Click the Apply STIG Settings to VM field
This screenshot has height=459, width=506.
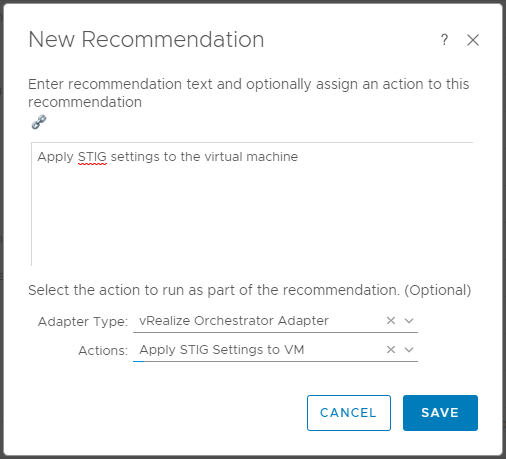(275, 350)
